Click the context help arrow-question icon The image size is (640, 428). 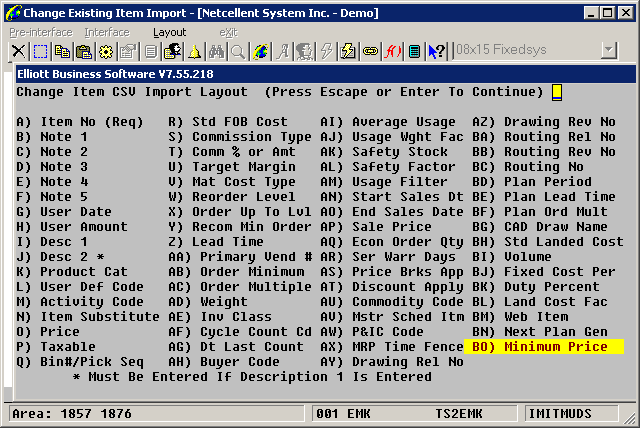tap(437, 51)
